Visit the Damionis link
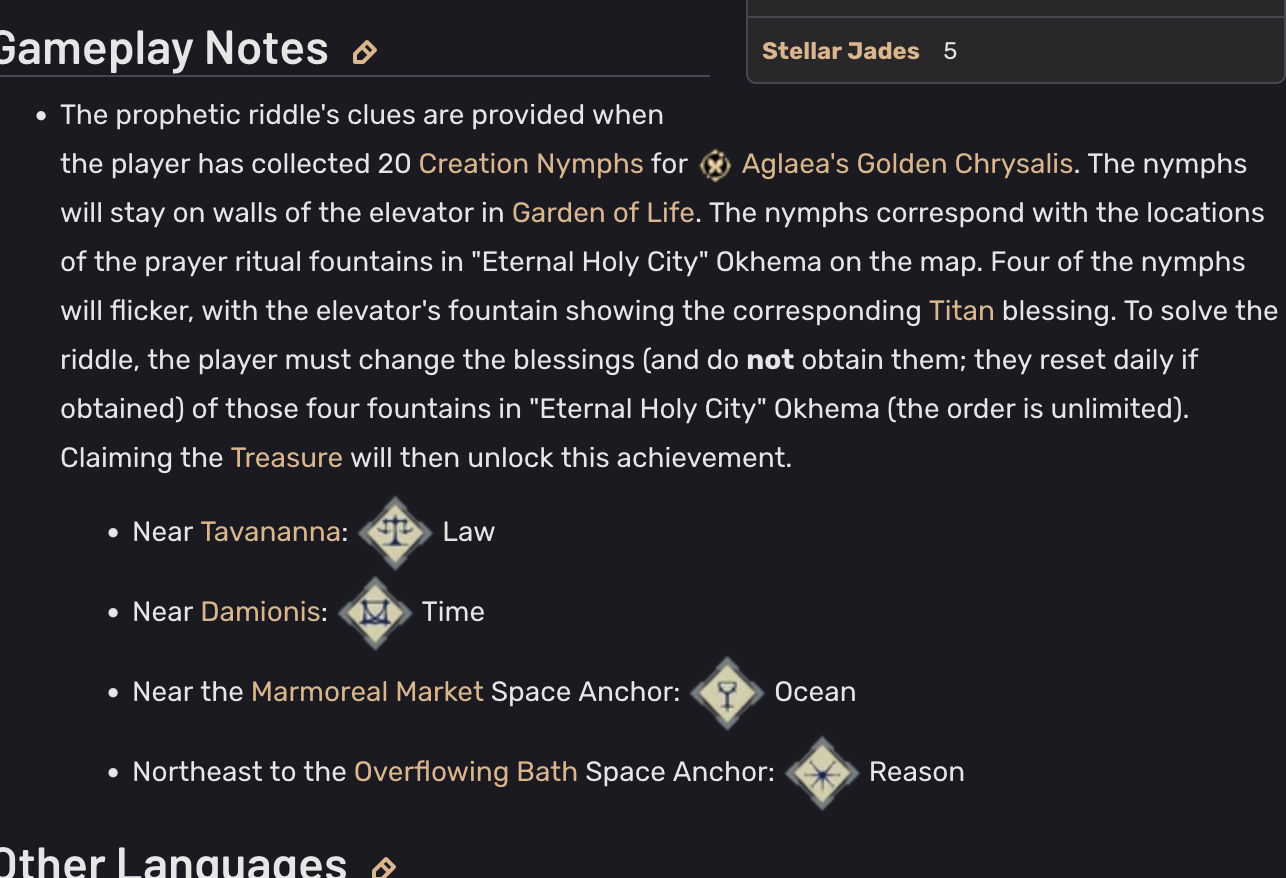Viewport: 1286px width, 878px height. coord(260,611)
